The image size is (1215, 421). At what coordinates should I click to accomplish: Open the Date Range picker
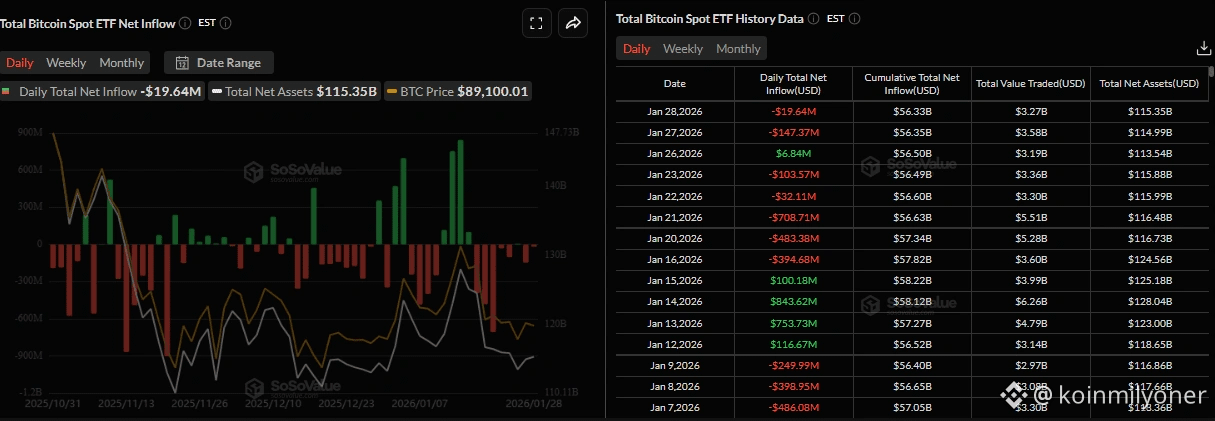pyautogui.click(x=219, y=63)
